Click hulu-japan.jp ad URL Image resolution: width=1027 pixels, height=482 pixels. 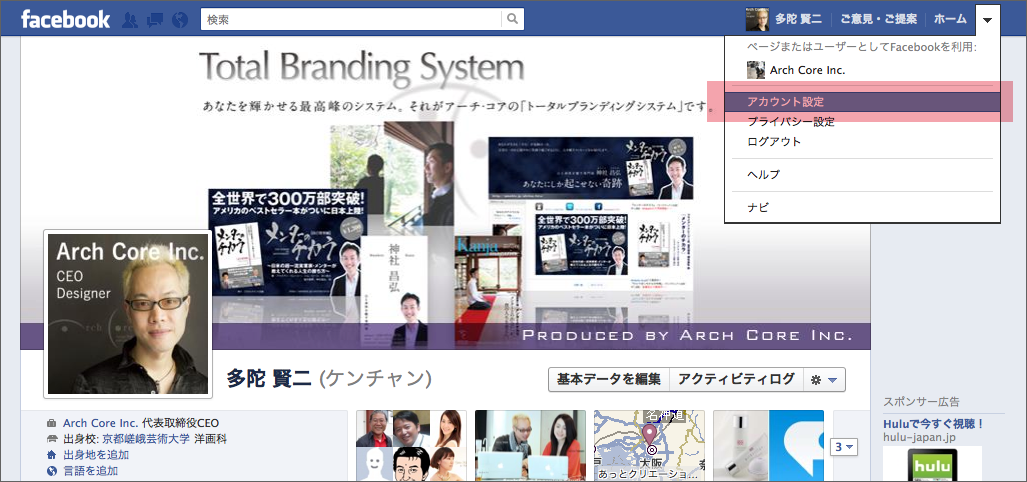click(919, 437)
